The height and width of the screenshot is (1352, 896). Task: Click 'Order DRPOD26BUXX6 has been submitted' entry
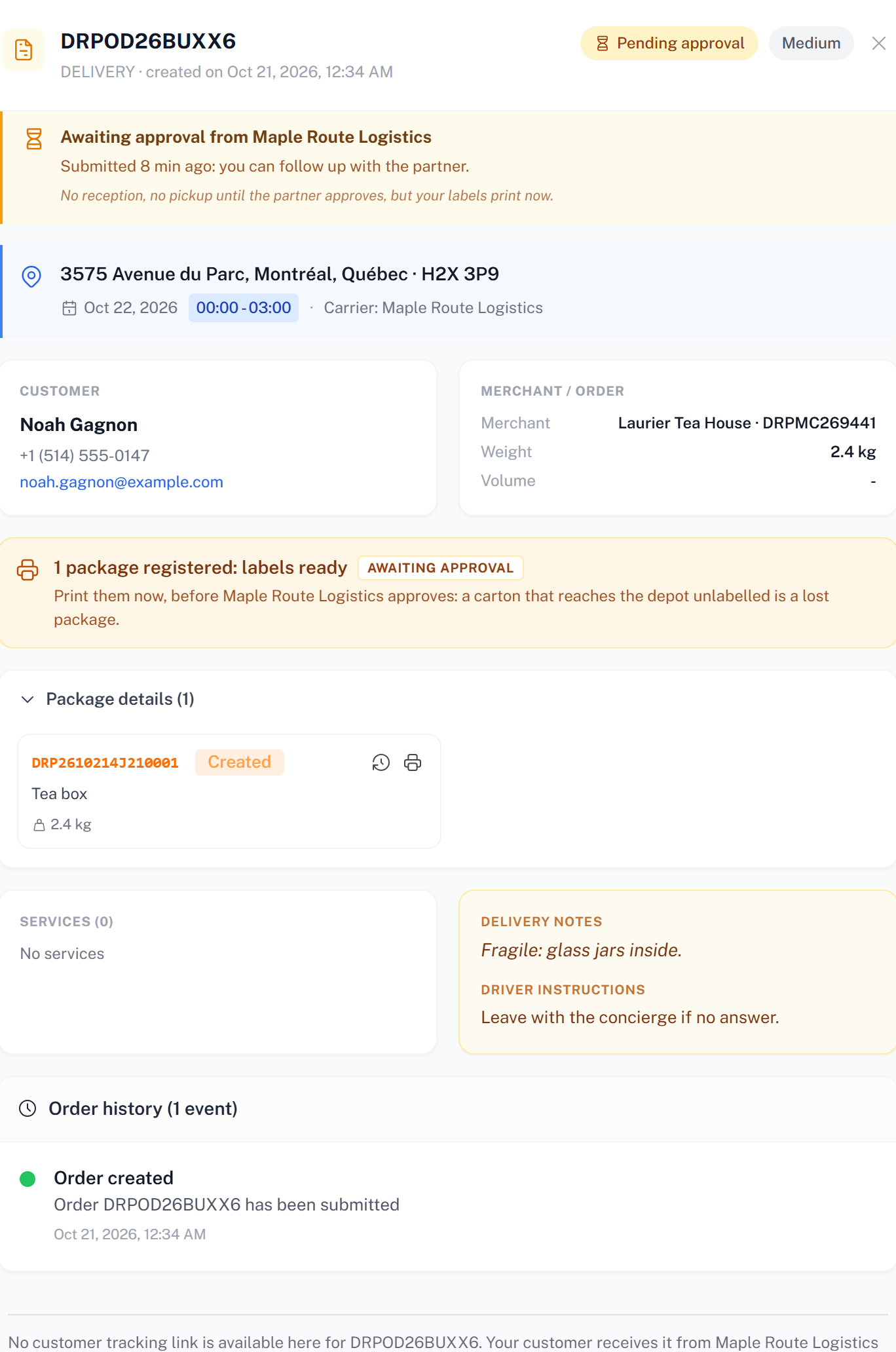tap(227, 1205)
